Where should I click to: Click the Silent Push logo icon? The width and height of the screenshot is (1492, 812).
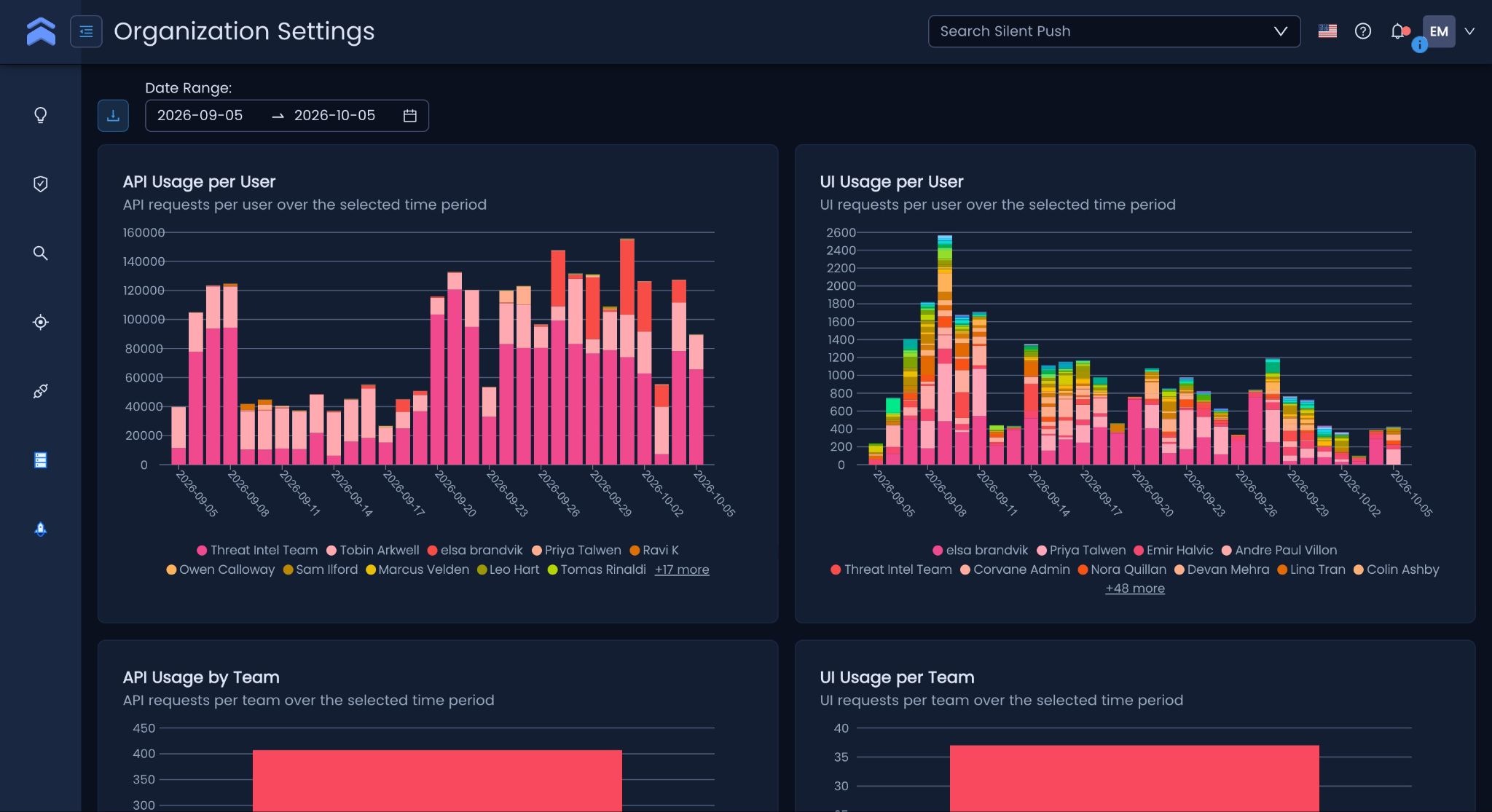tap(41, 31)
